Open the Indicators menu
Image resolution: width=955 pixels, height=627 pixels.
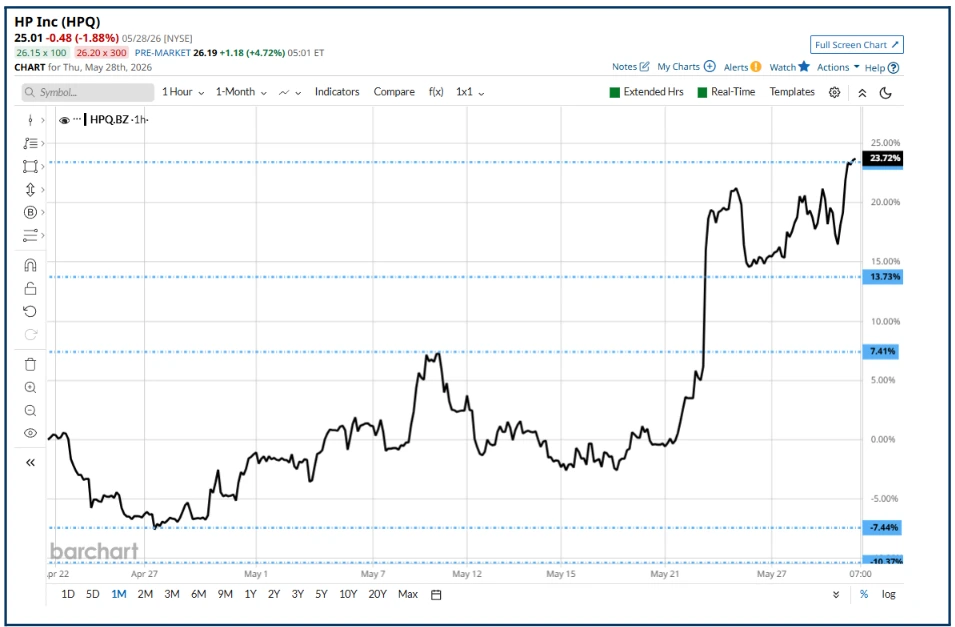[337, 92]
